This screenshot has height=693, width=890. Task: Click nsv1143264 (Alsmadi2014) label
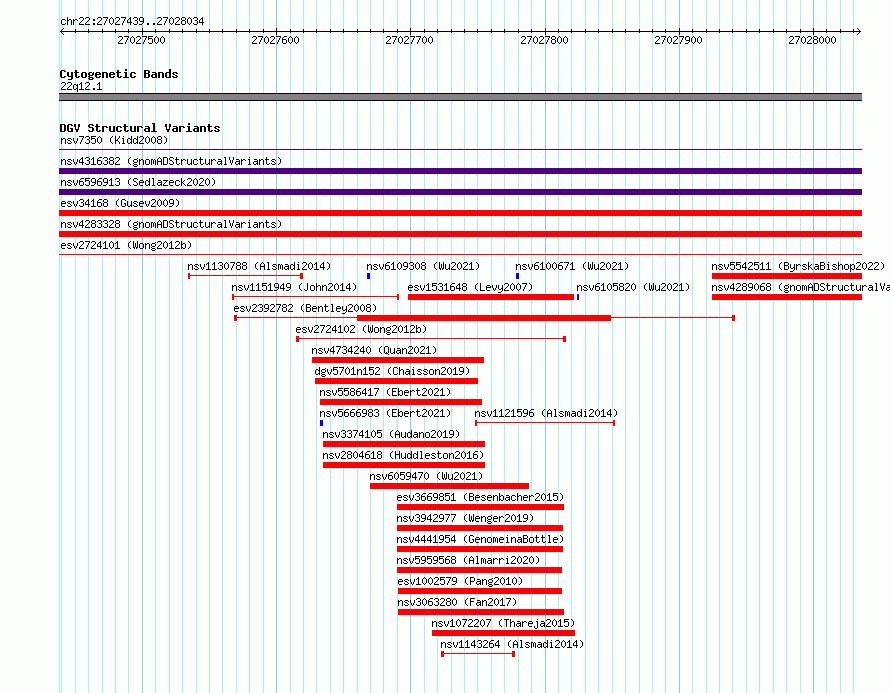tap(512, 644)
